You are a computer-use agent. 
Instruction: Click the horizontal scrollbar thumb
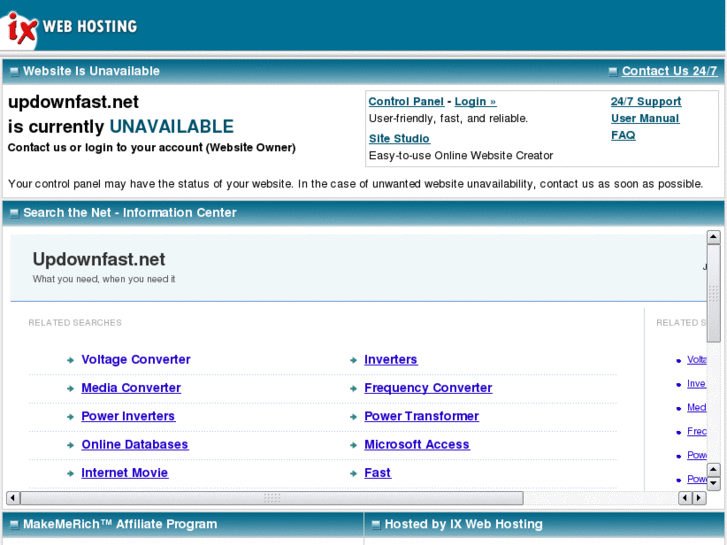pyautogui.click(x=272, y=498)
